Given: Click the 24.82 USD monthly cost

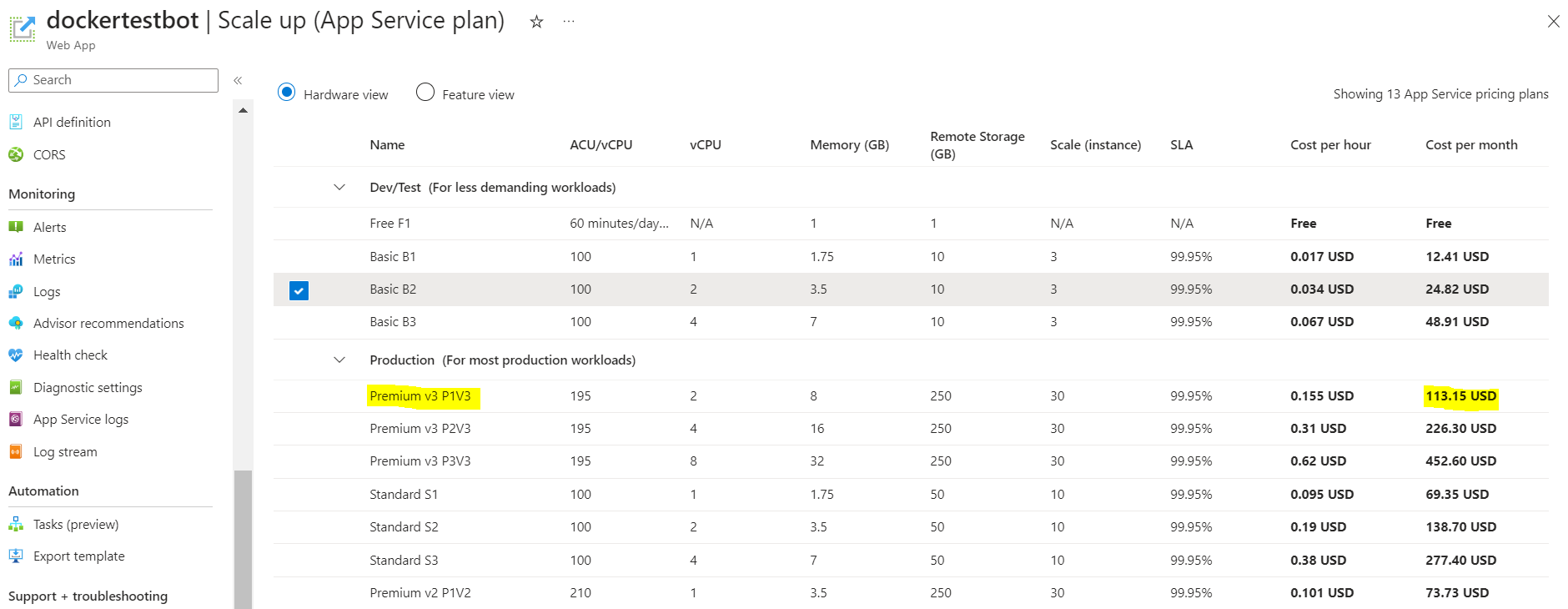Looking at the screenshot, I should pyautogui.click(x=1457, y=289).
